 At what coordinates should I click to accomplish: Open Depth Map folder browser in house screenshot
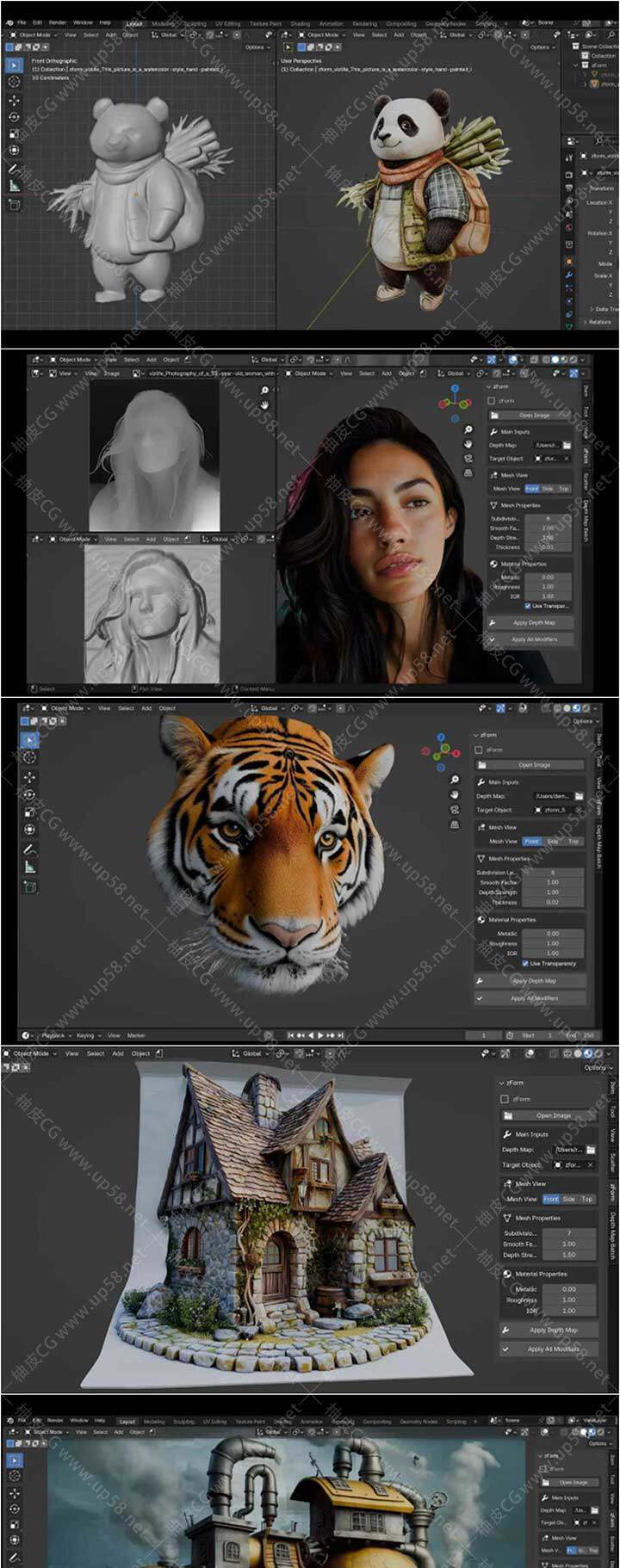(x=591, y=1149)
